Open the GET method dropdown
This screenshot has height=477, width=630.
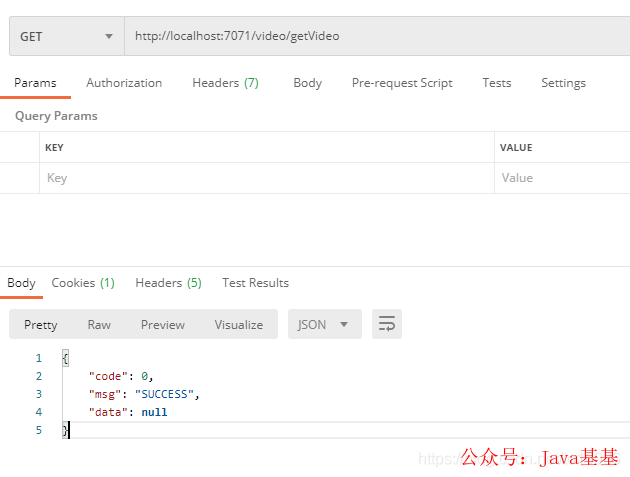[x=67, y=36]
